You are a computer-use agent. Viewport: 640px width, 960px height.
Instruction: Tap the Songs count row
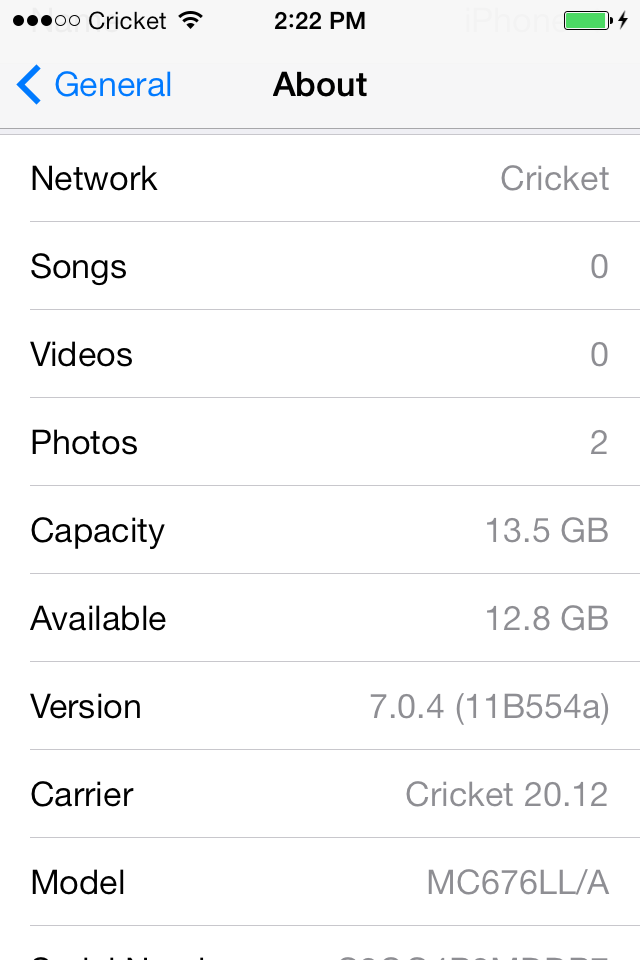click(x=320, y=266)
